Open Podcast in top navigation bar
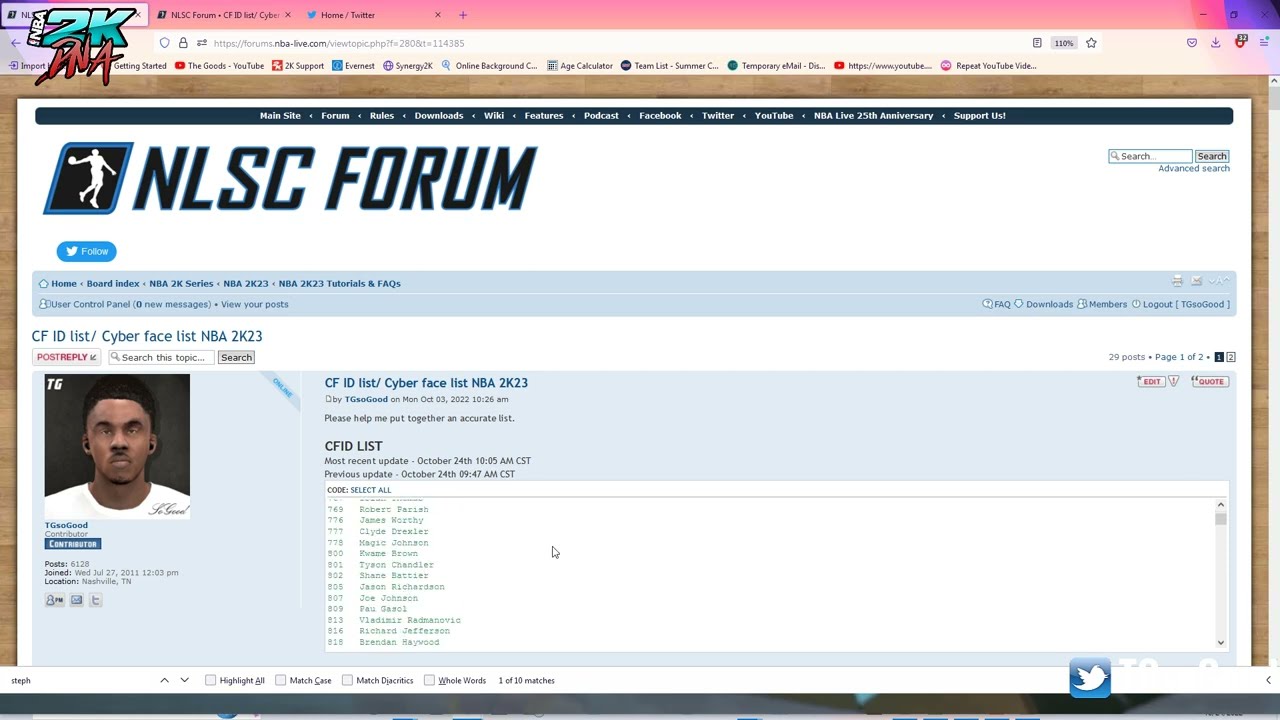The image size is (1280, 720). tap(601, 115)
